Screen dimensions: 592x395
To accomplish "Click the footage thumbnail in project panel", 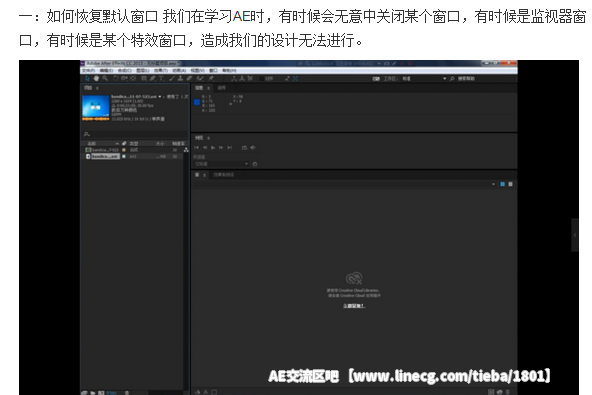I will [96, 108].
